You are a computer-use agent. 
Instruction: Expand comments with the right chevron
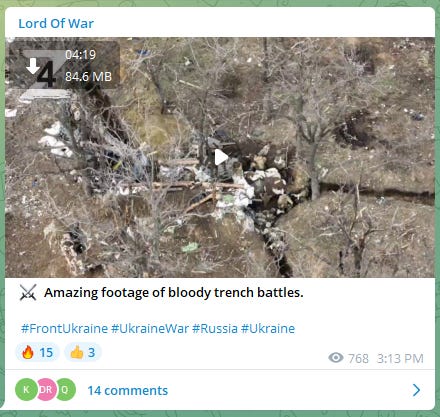coord(417,390)
